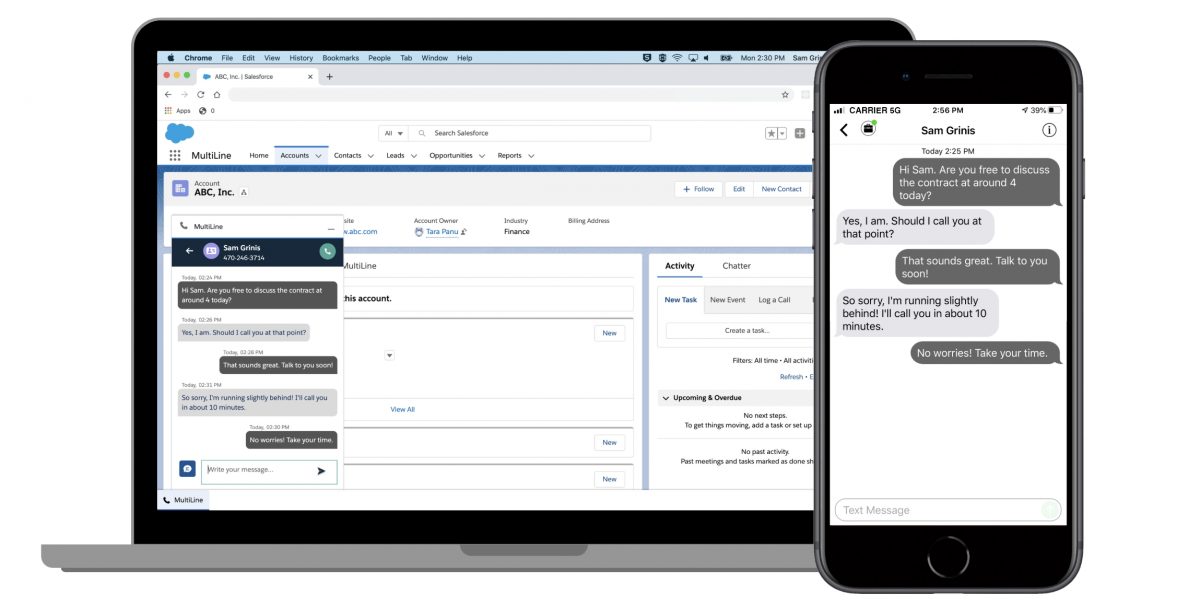Screen dimensions: 1200x607
Task: Go back with Chrome back arrow
Action: [x=168, y=94]
